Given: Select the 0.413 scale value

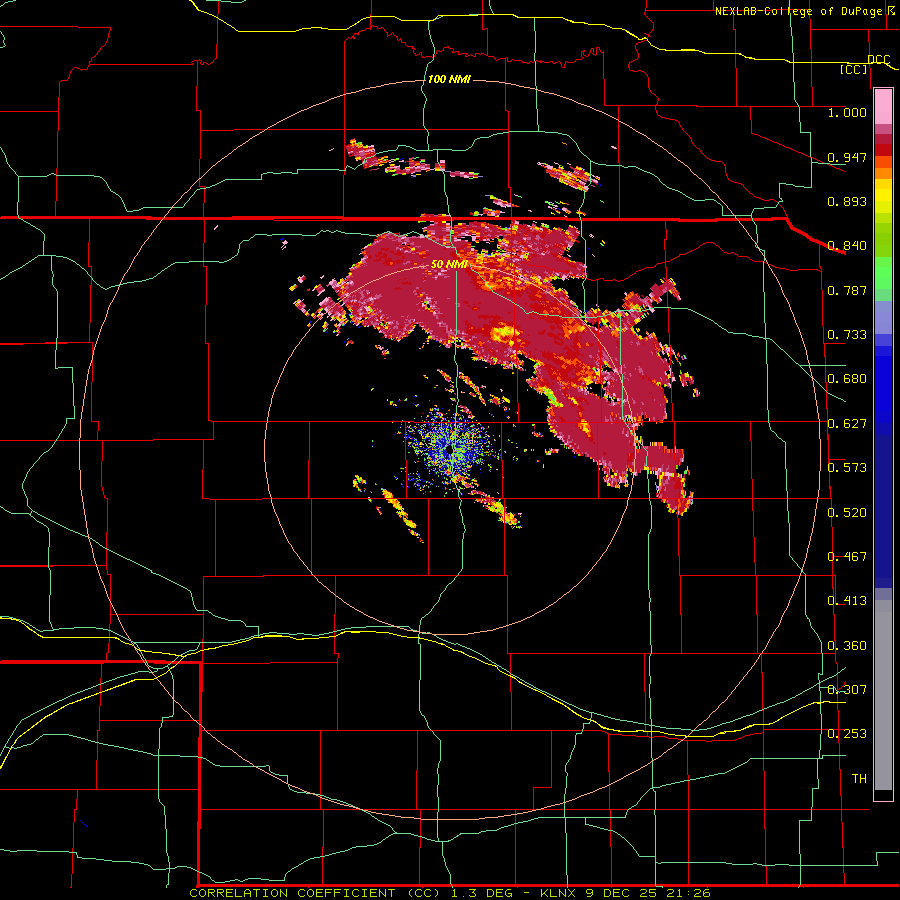Looking at the screenshot, I should tap(847, 601).
